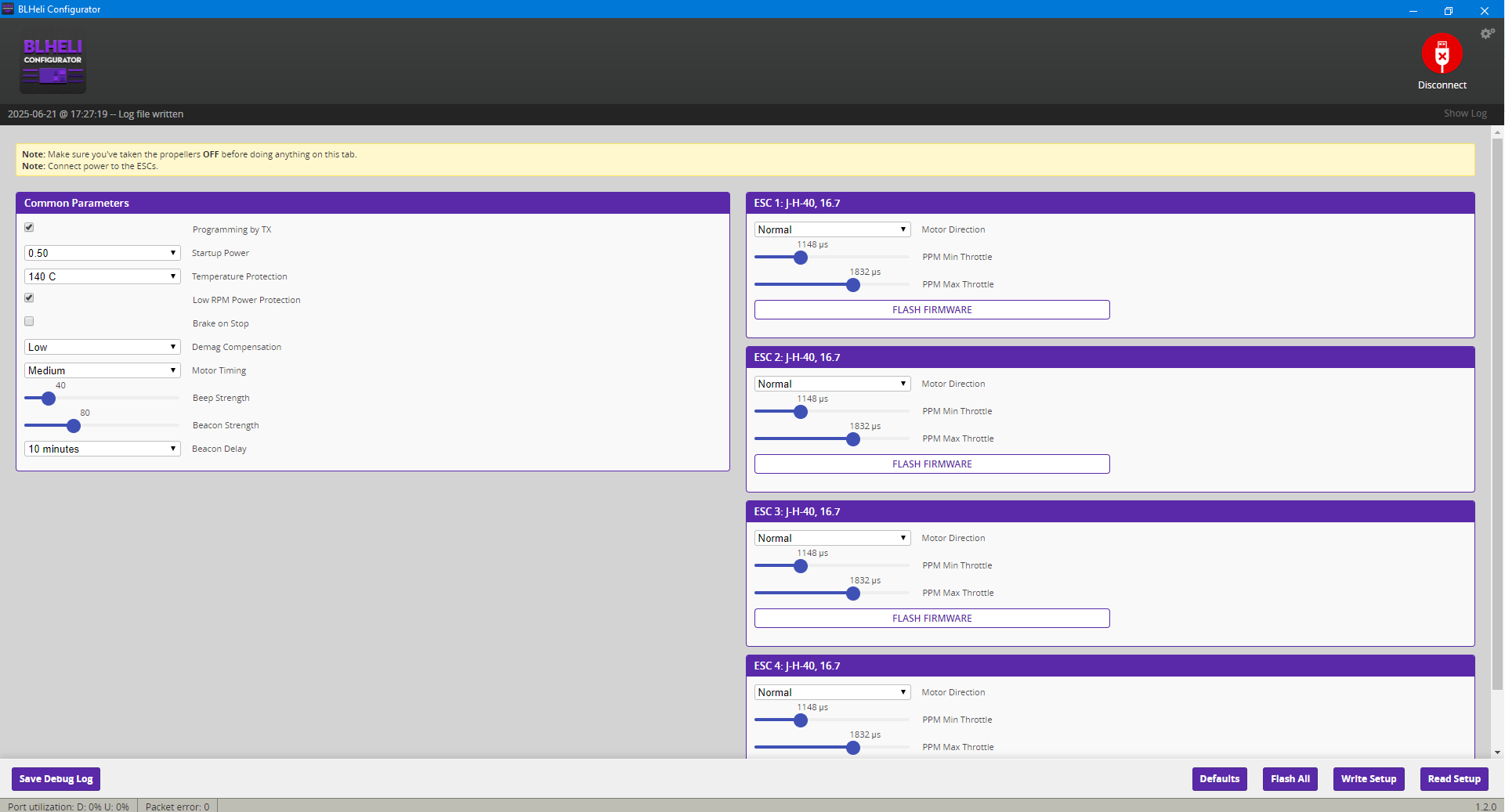Click the Beep Strength slider handle
The width and height of the screenshot is (1505, 812).
[x=49, y=399]
